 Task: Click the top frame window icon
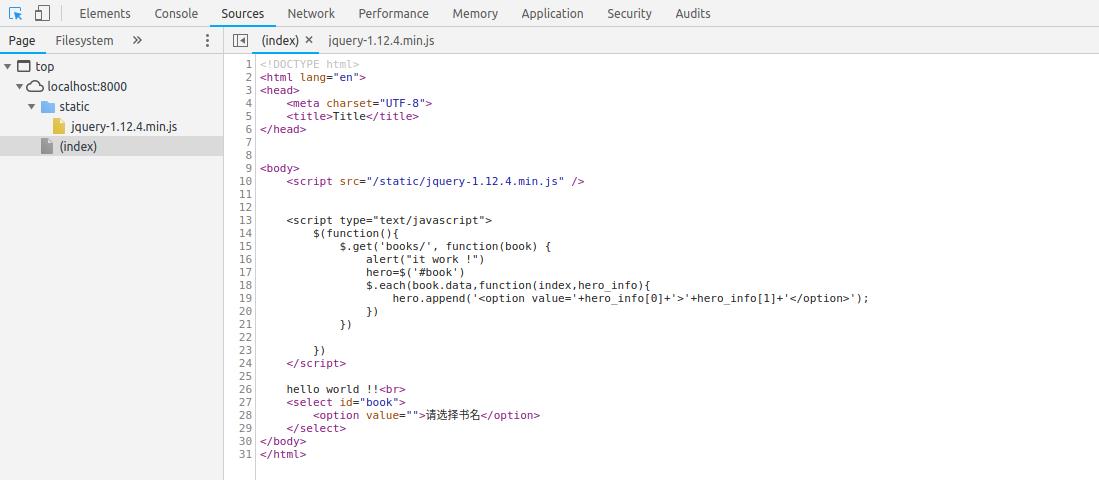(x=24, y=67)
